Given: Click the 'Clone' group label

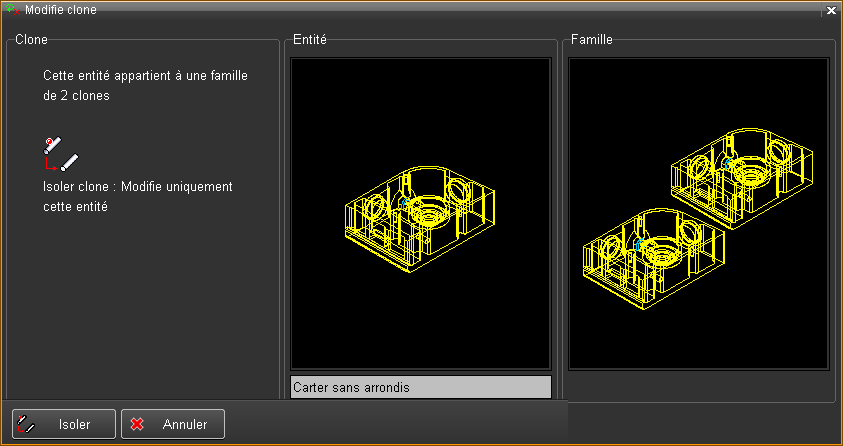Looking at the screenshot, I should coord(32,40).
